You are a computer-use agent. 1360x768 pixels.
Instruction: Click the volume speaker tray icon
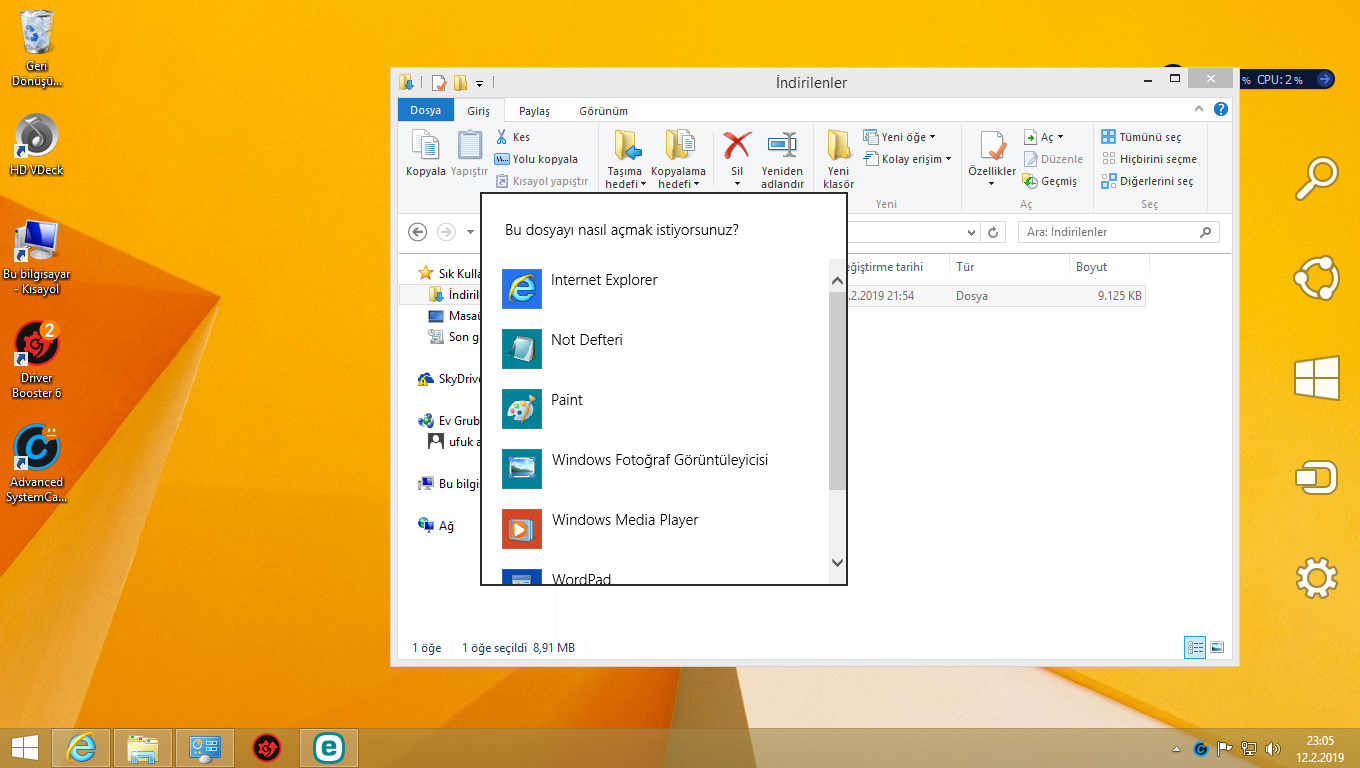click(1272, 748)
